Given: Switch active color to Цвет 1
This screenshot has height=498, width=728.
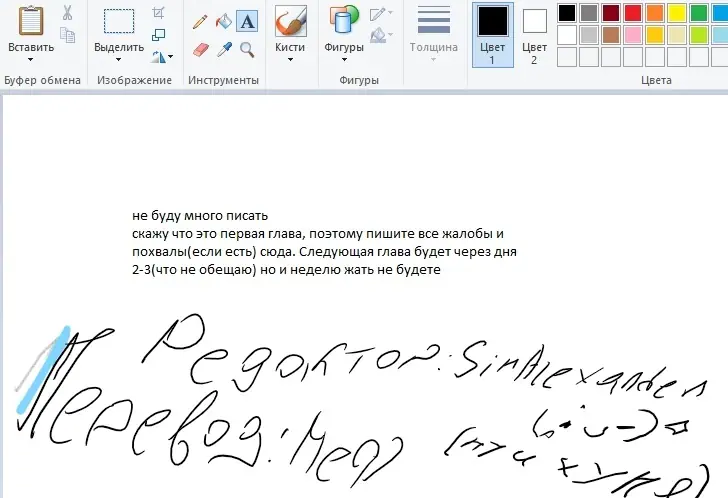Looking at the screenshot, I should click(x=492, y=33).
